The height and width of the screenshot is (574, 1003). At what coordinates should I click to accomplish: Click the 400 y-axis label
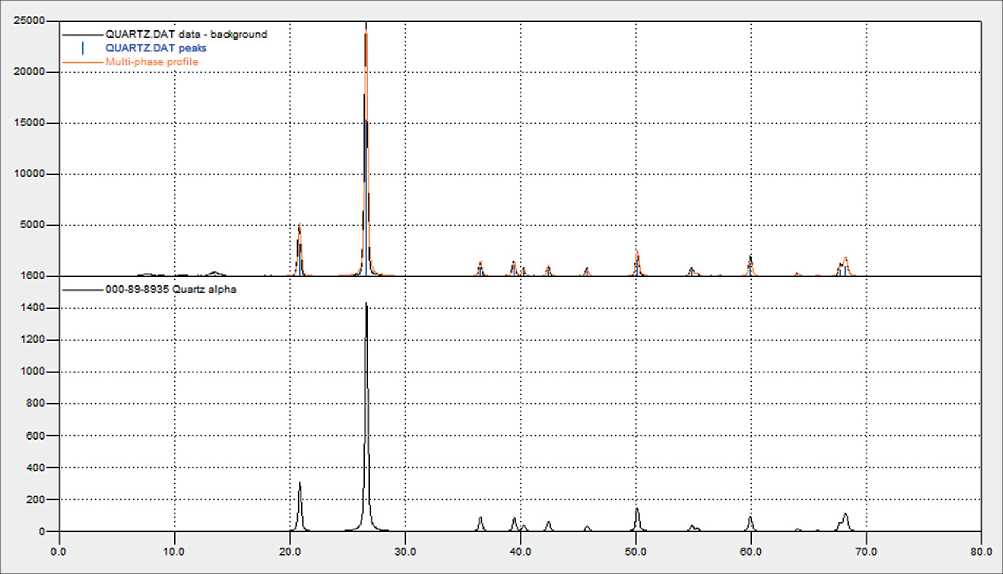pos(35,468)
